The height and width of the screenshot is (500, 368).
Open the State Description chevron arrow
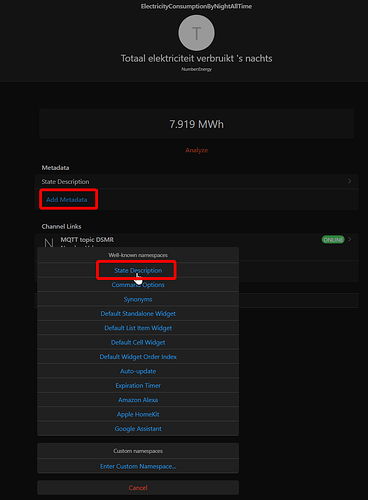[x=349, y=181]
